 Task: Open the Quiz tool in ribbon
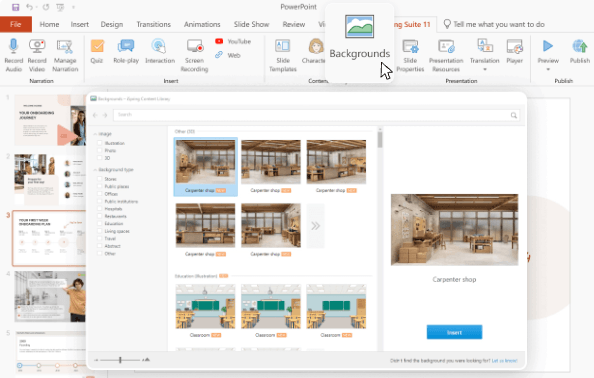97,46
